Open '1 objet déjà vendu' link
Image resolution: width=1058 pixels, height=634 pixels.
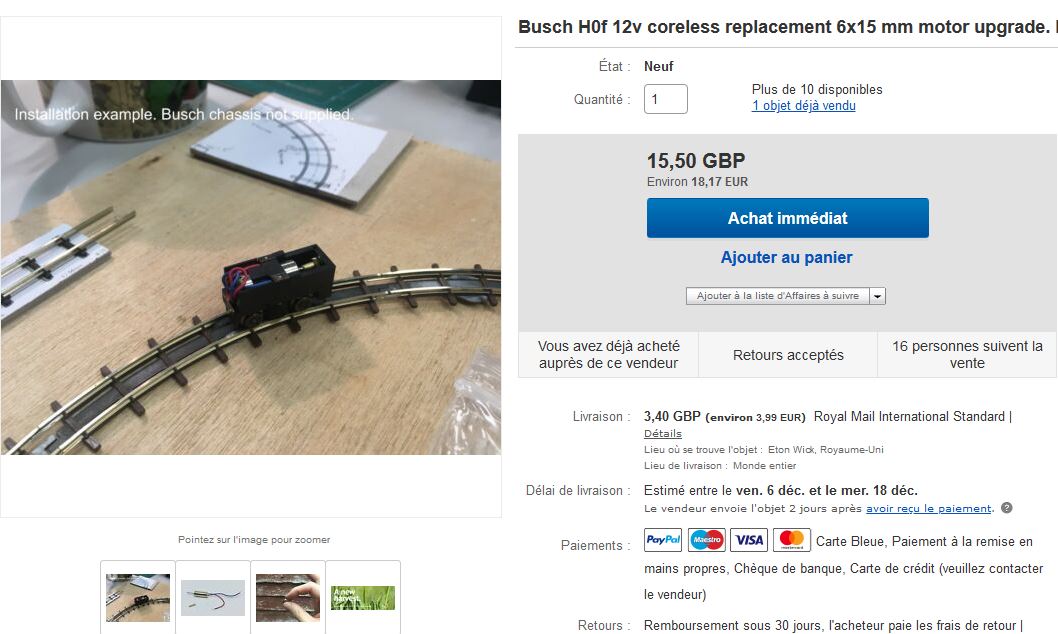[x=804, y=106]
